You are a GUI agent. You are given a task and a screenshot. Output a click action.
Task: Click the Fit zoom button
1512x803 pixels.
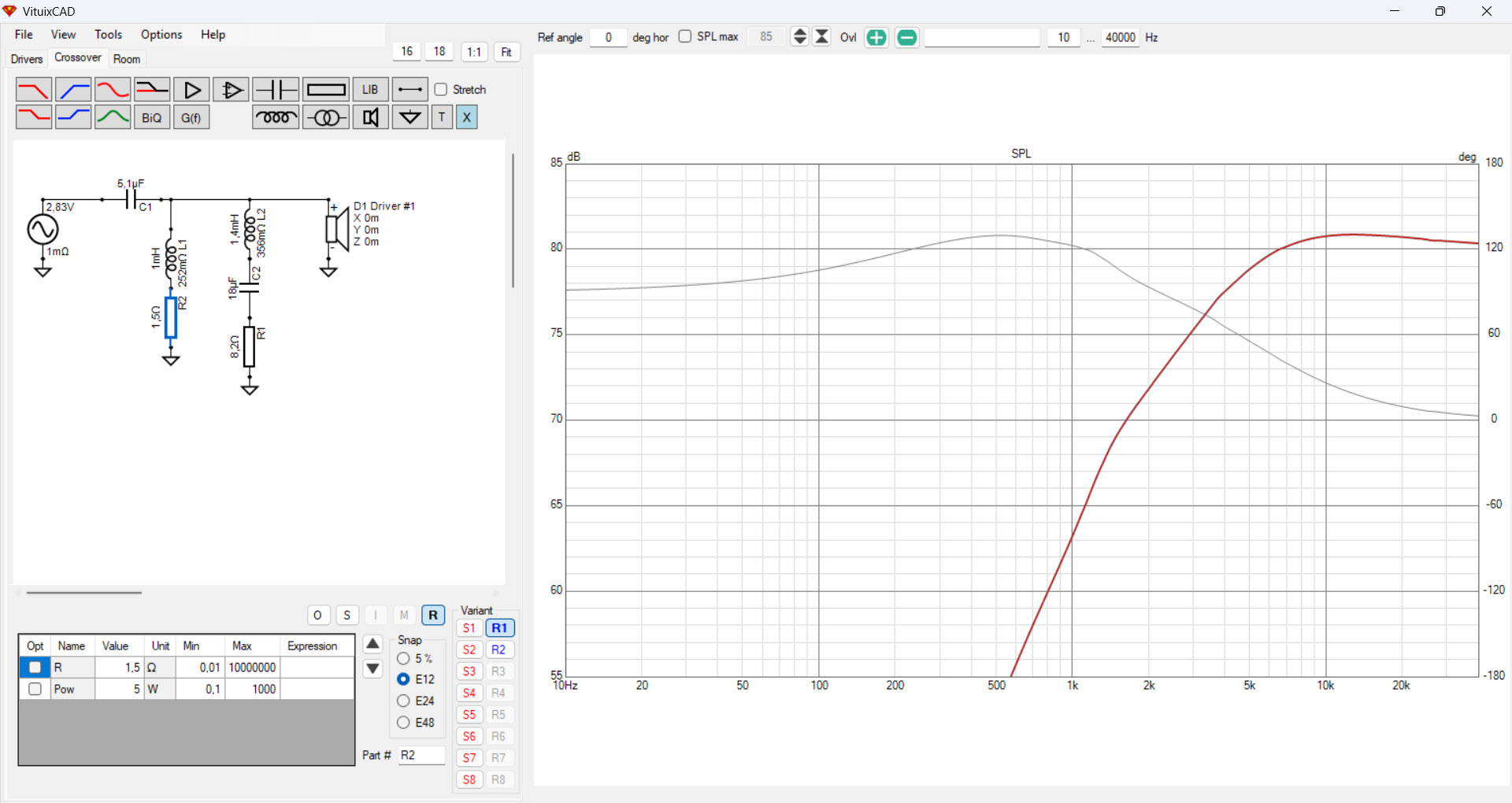coord(506,52)
